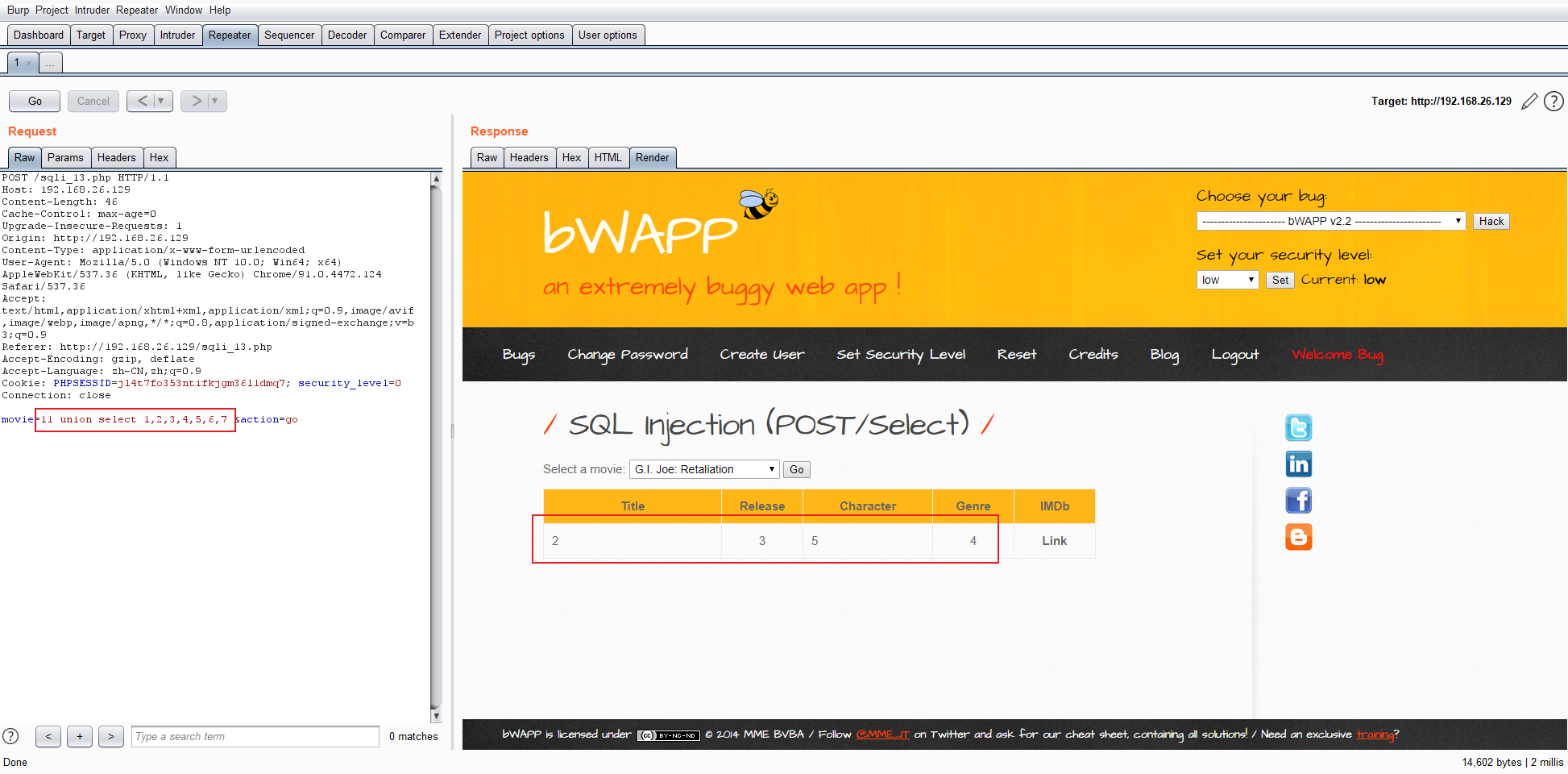The height and width of the screenshot is (774, 1568).
Task: Open the LinkedIn icon link
Action: [x=1298, y=464]
